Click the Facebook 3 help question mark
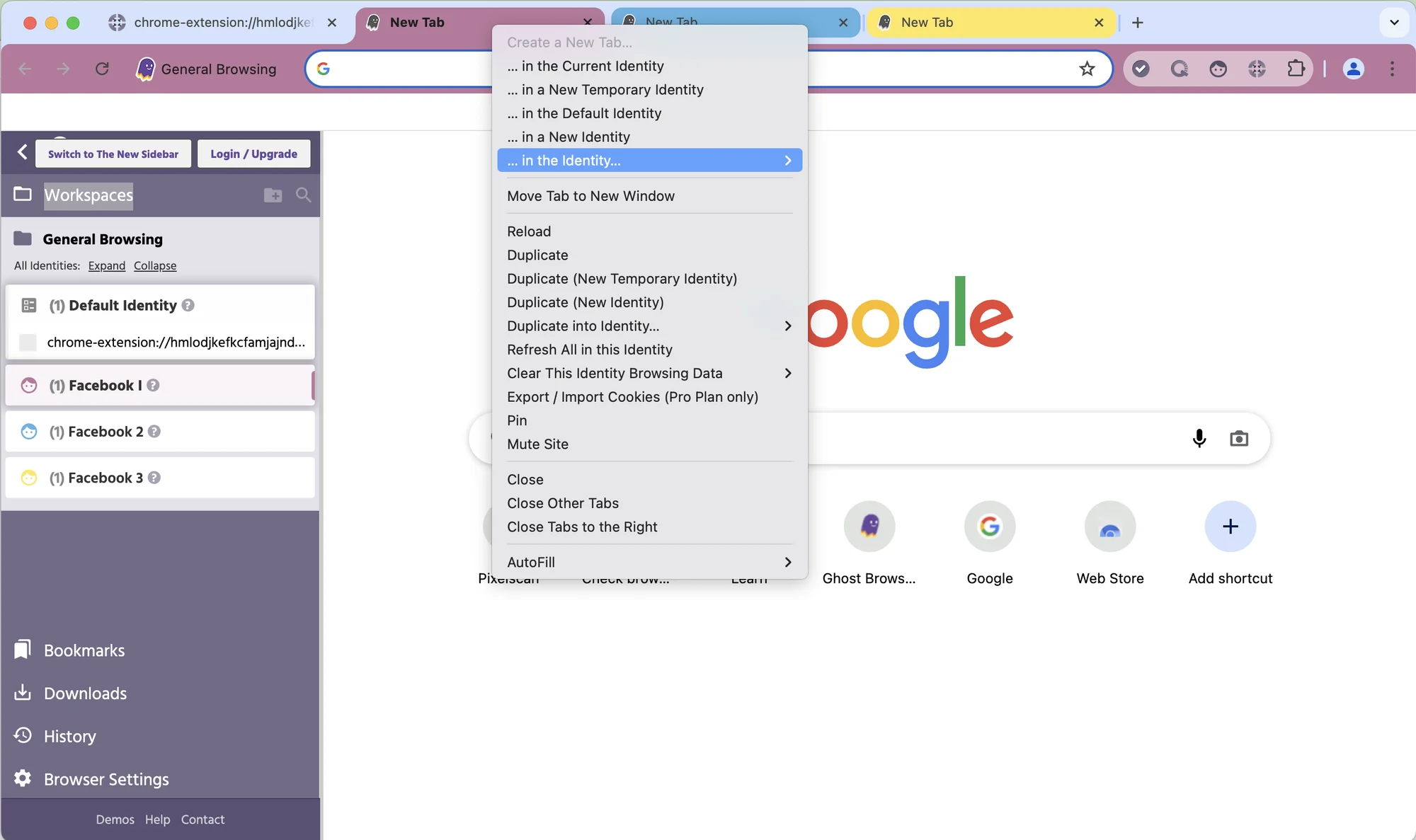The width and height of the screenshot is (1416, 840). pyautogui.click(x=154, y=478)
